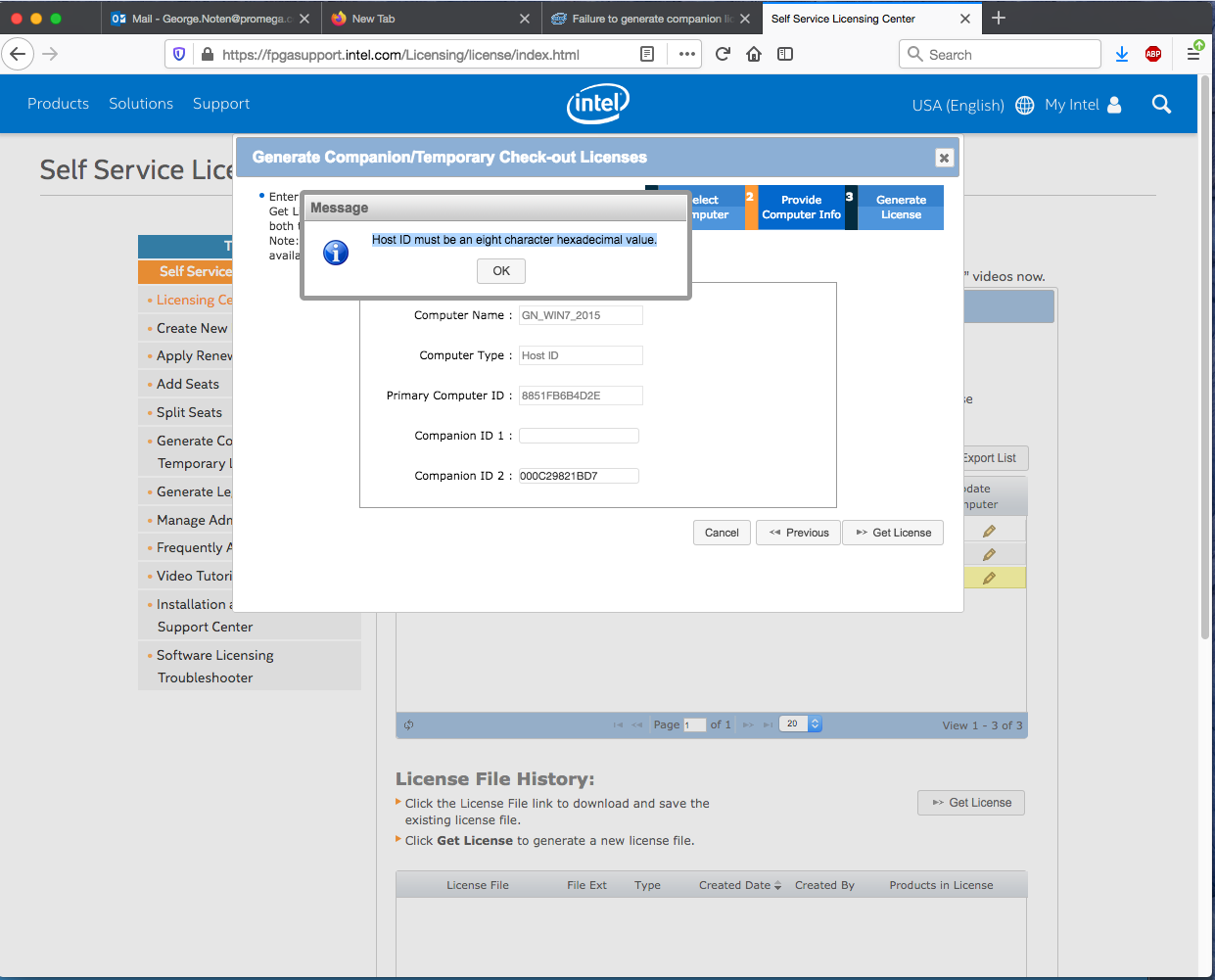Click the Intel logo
This screenshot has height=980, width=1215.
pyautogui.click(x=598, y=103)
